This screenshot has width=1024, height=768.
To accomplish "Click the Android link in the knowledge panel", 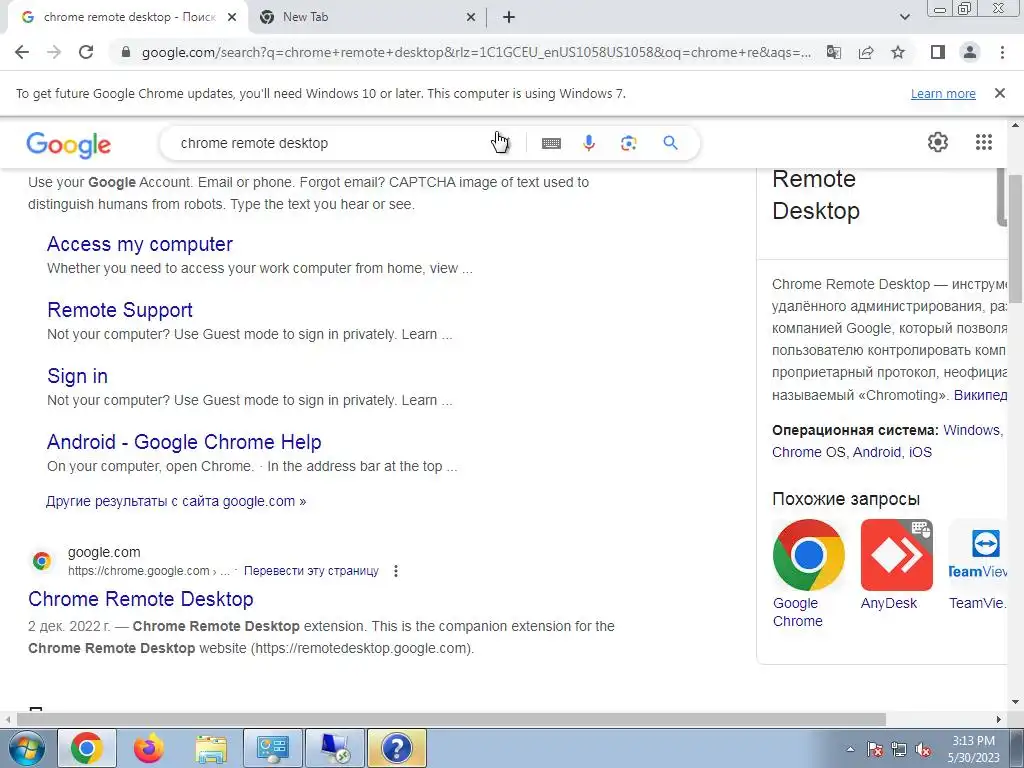I will pos(877,452).
